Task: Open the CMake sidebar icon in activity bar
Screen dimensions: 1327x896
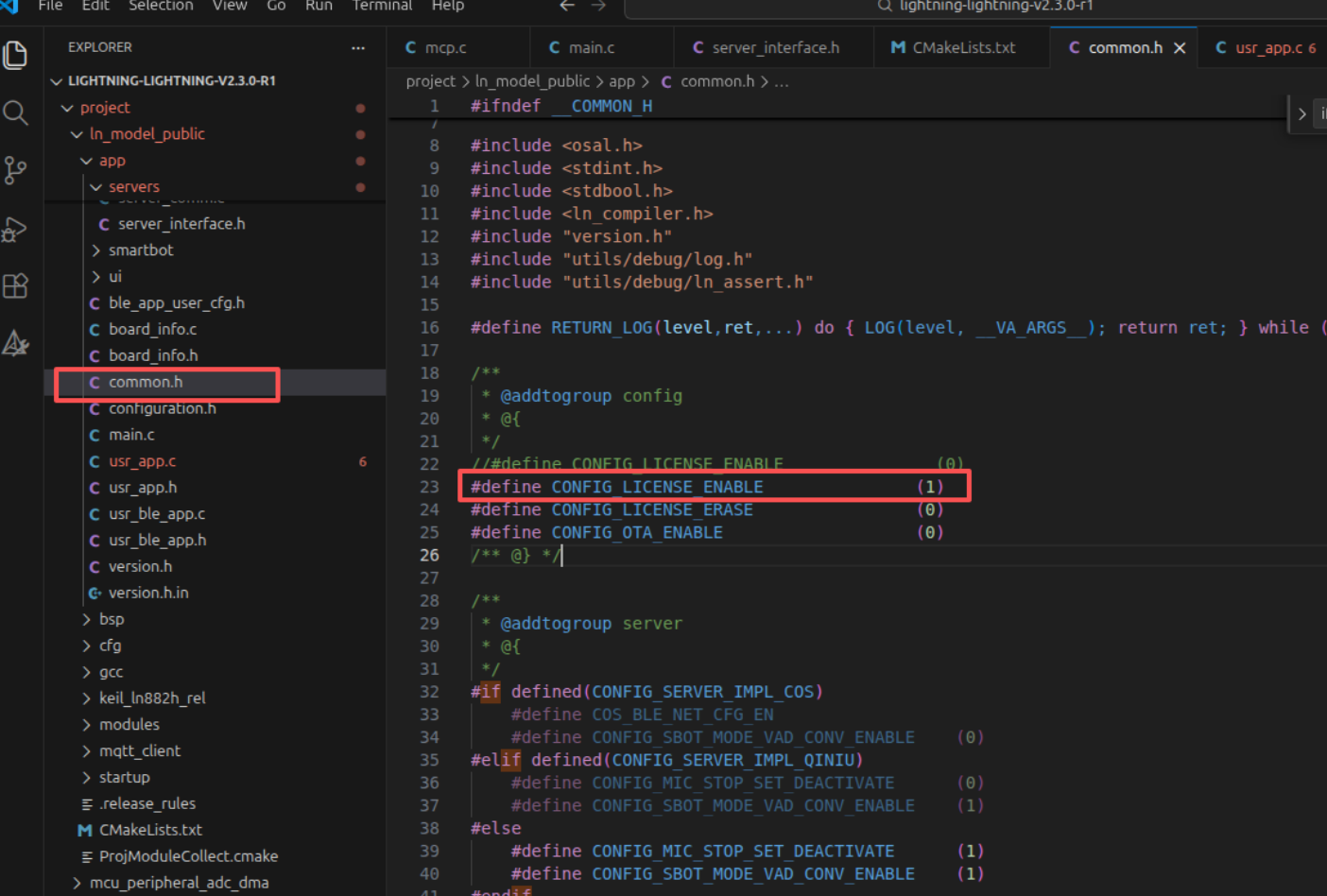Action: [x=15, y=343]
